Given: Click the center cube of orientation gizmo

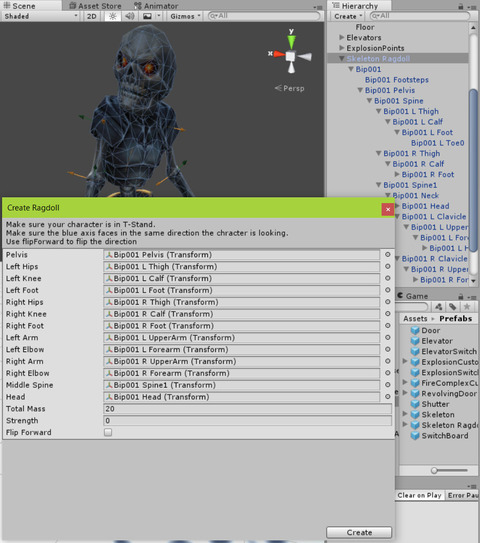Looking at the screenshot, I should click(x=291, y=56).
